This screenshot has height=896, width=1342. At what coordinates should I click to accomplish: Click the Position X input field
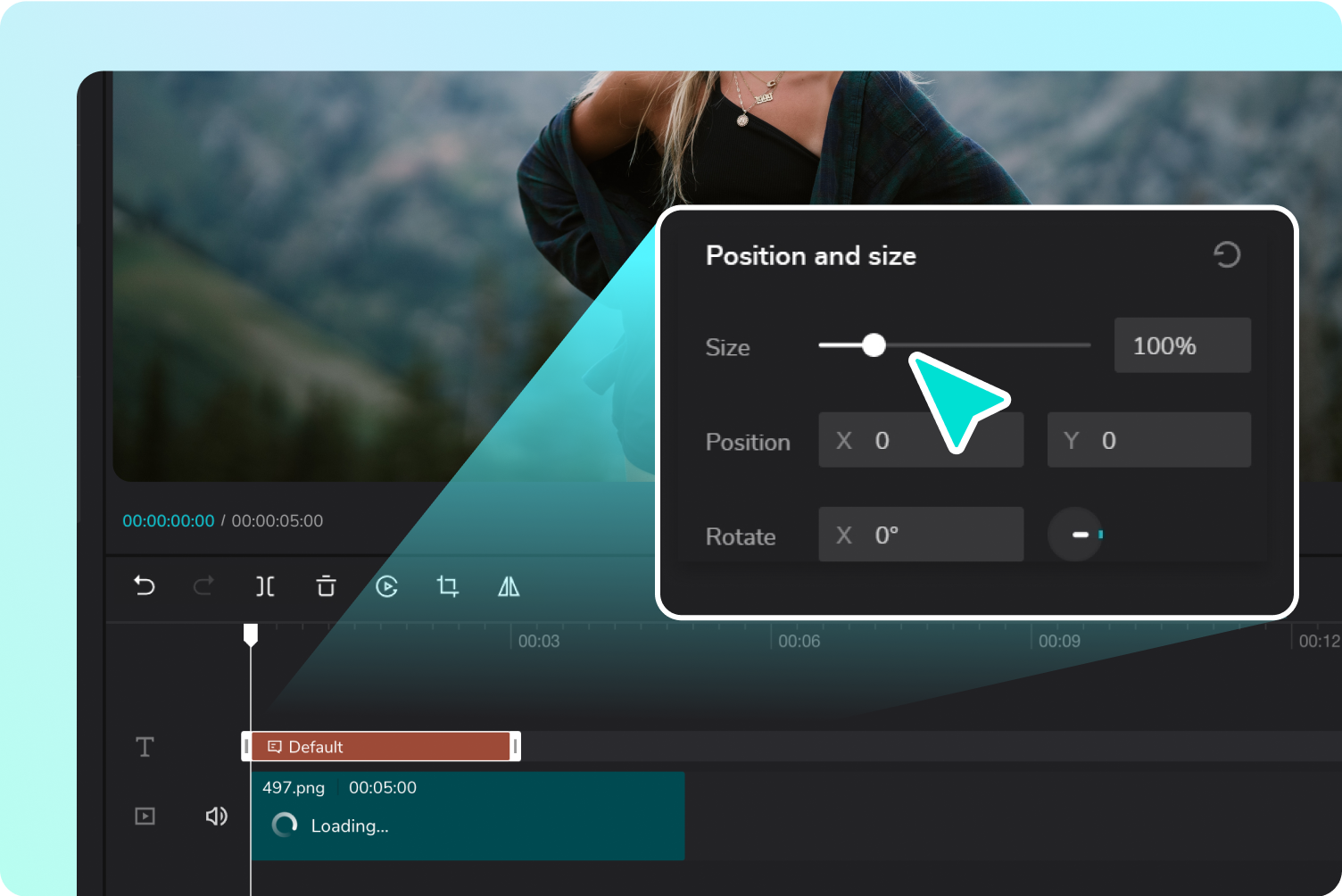(x=921, y=440)
